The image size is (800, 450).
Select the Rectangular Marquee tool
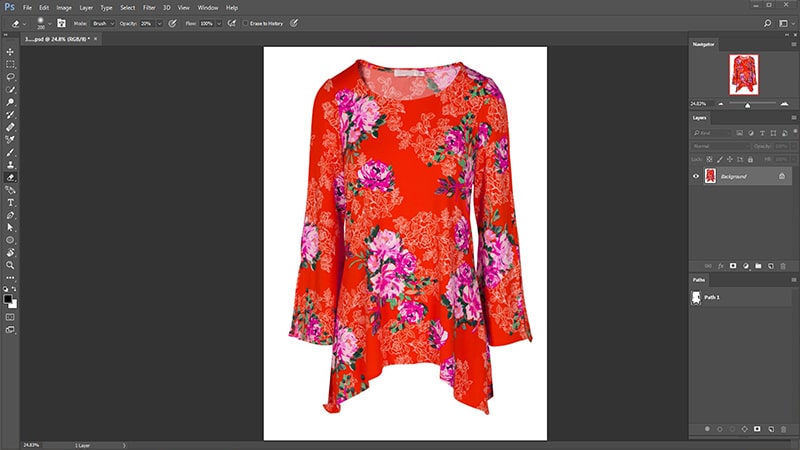(x=10, y=64)
